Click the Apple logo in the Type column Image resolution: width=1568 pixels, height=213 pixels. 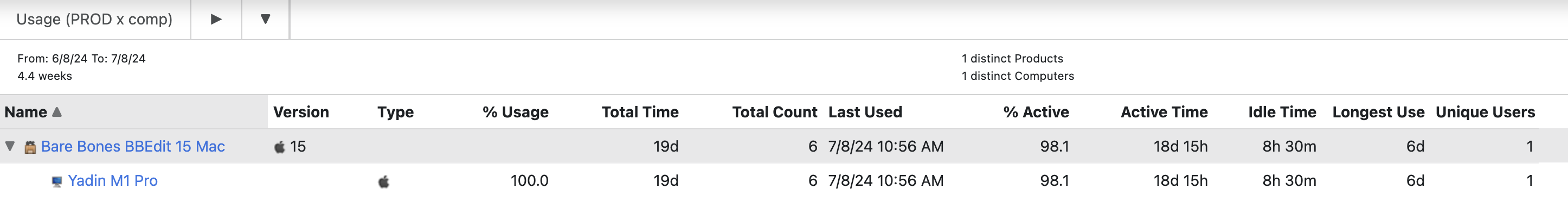coord(383,181)
